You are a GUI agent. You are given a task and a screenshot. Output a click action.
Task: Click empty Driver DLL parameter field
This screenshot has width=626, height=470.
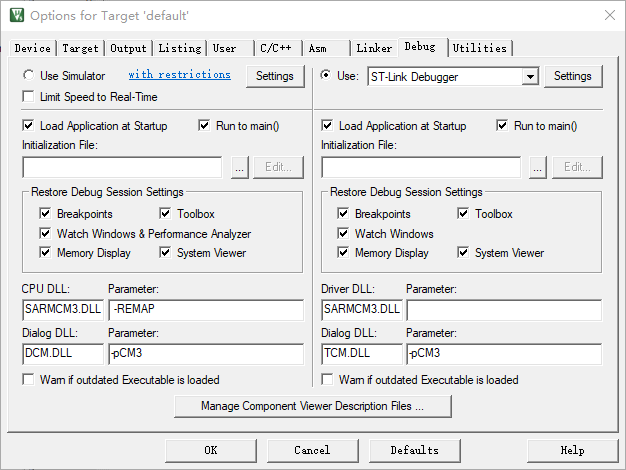click(x=504, y=310)
